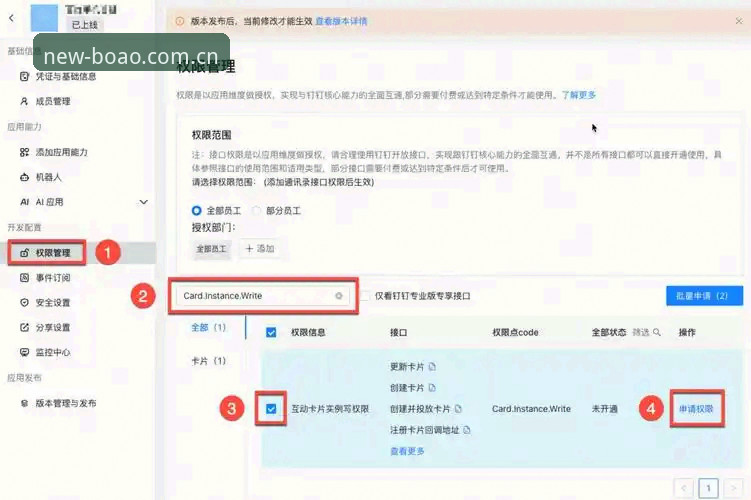Open 凭证与基础信息 in sidebar
This screenshot has height=500, width=751.
pyautogui.click(x=66, y=77)
